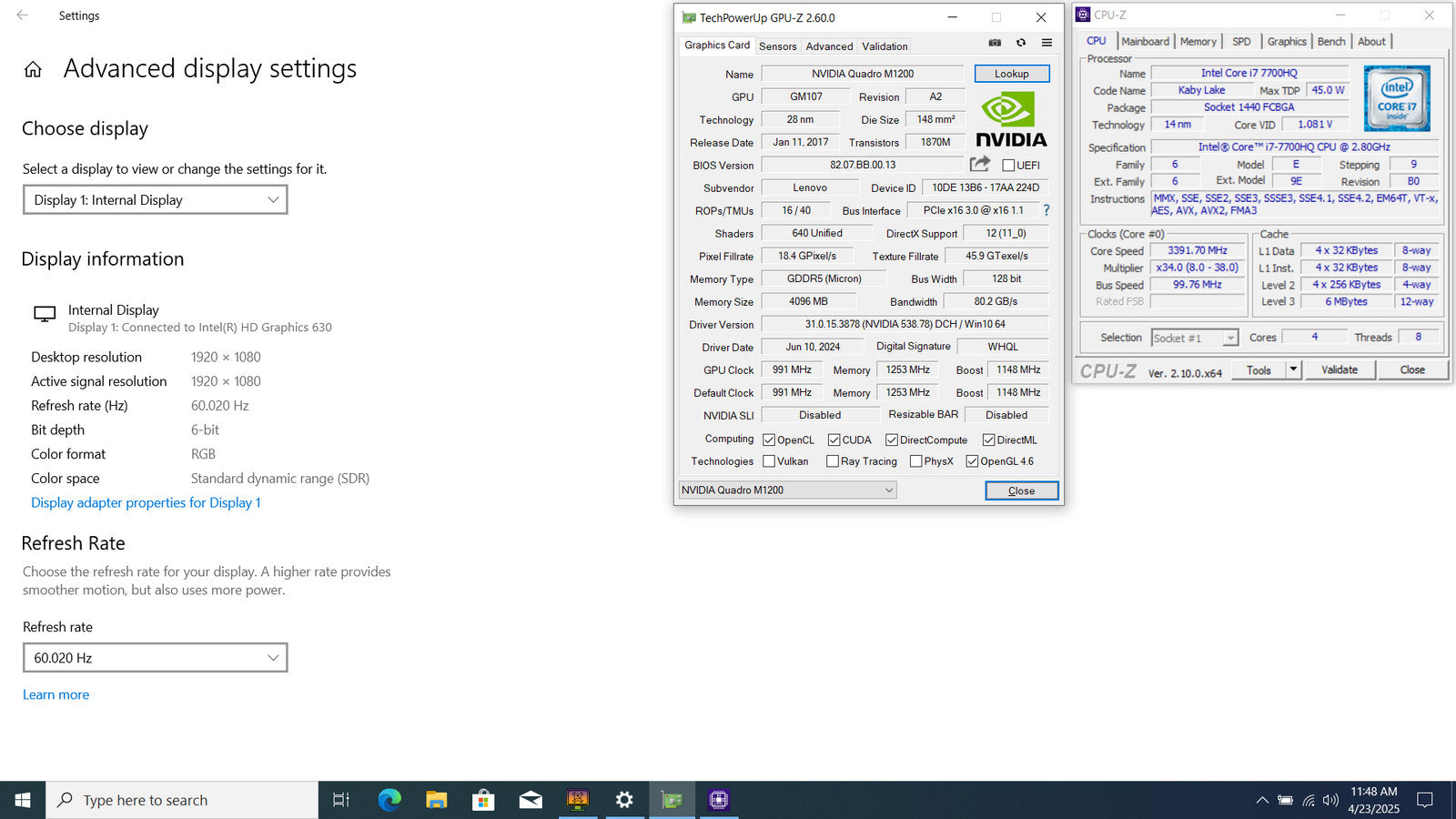Image resolution: width=1456 pixels, height=819 pixels.
Task: Open CPU-Z Mainboard tab
Action: (1145, 42)
